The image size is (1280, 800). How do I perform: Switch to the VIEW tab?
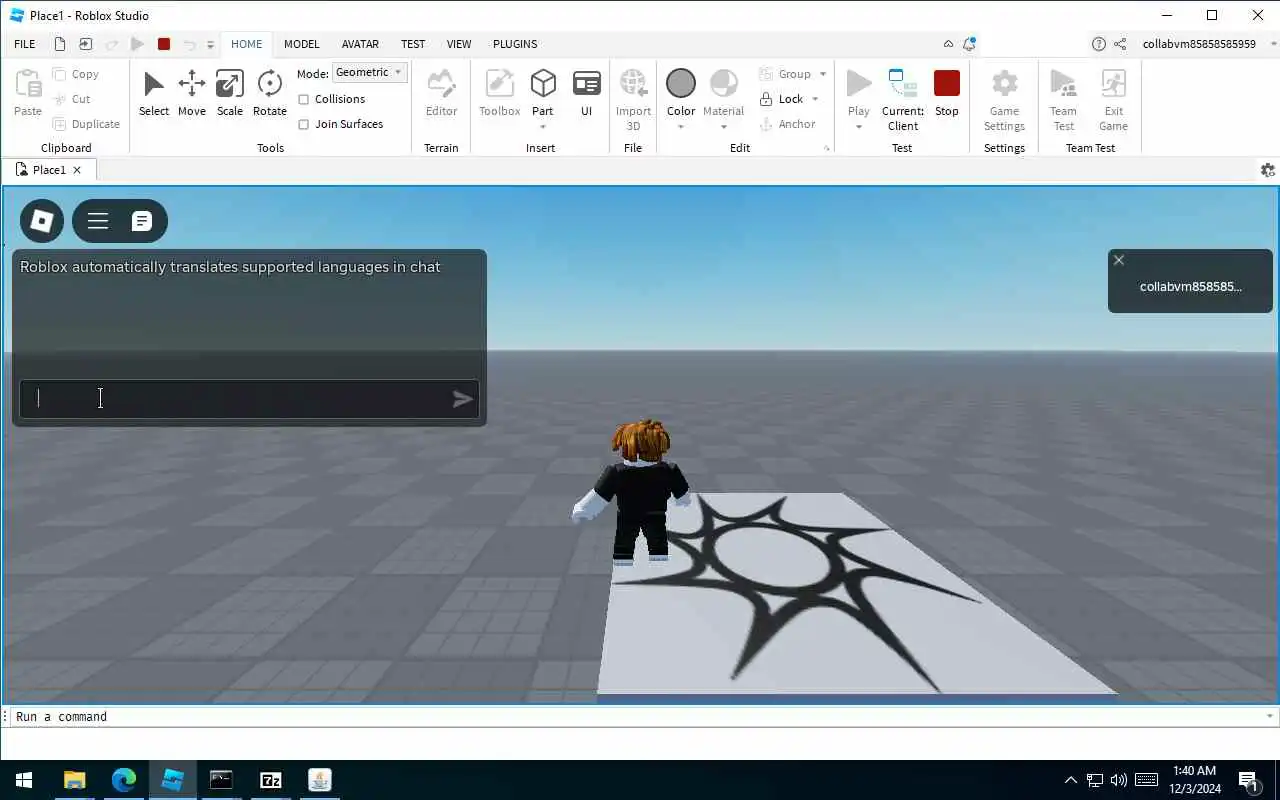pyautogui.click(x=459, y=44)
